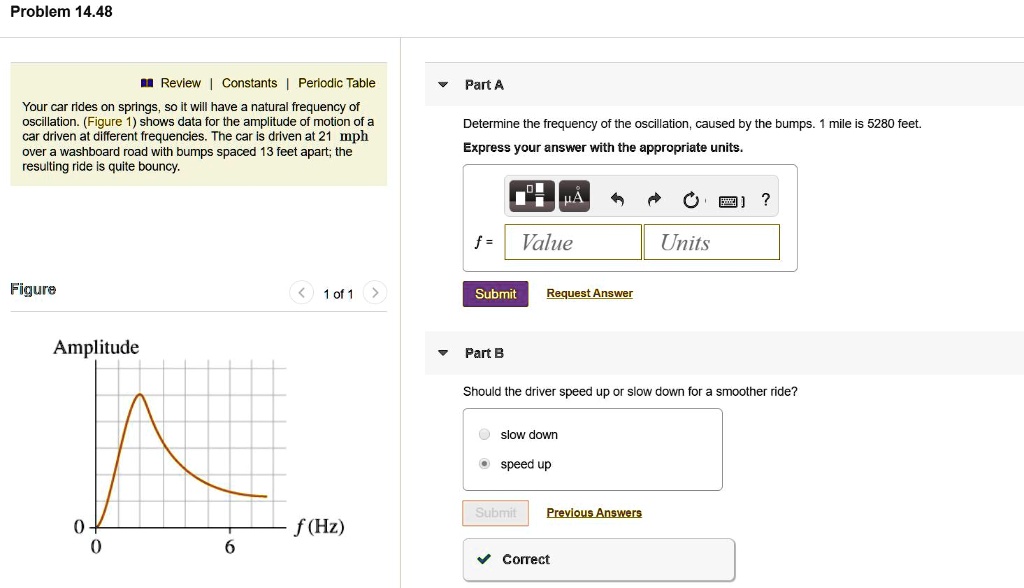
Task: Click the redo arrow in answer toolbar
Action: tap(653, 197)
